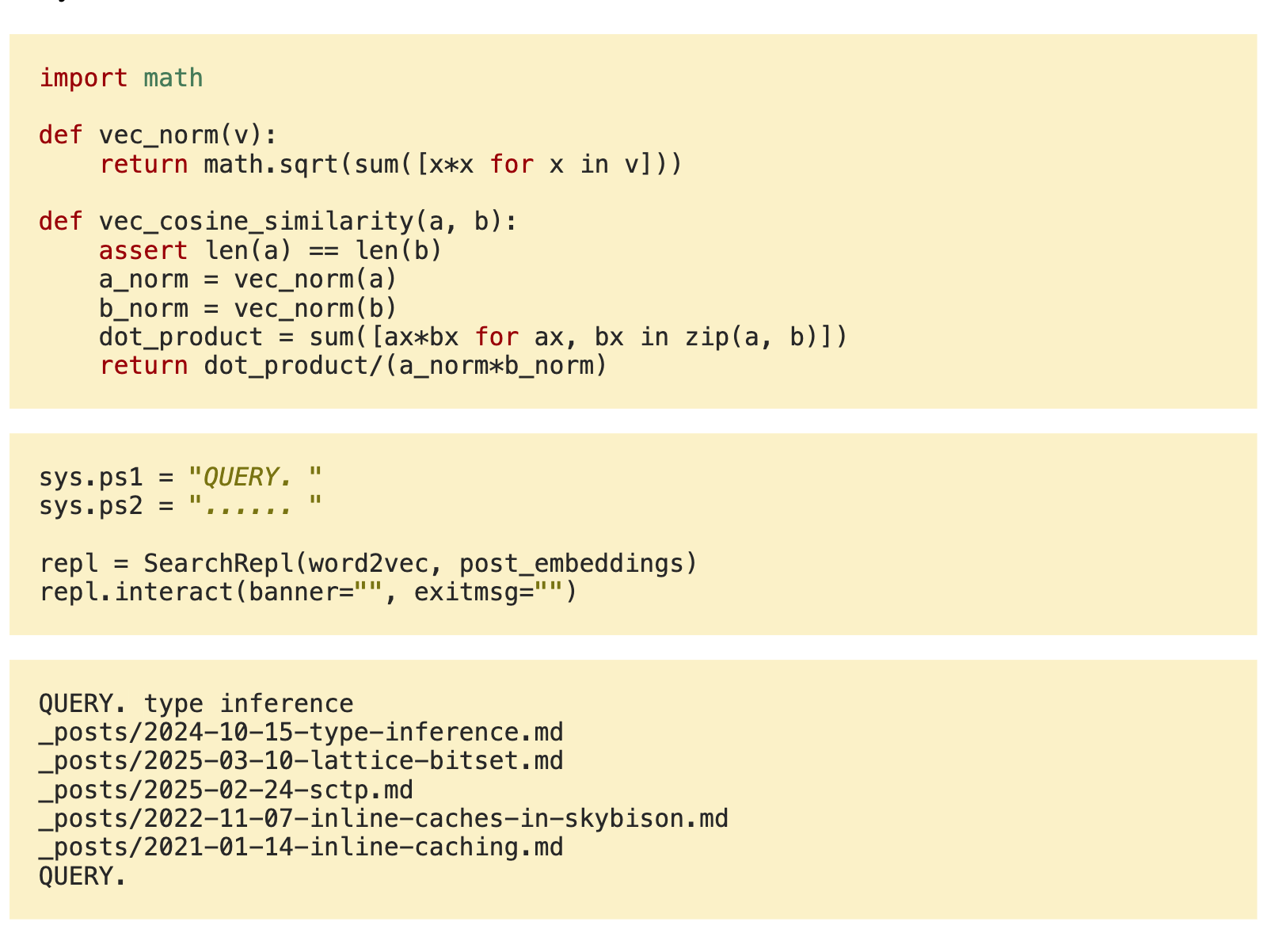This screenshot has width=1267, height=952.
Task: Click the empty final QUERY. prompt
Action: (82, 876)
